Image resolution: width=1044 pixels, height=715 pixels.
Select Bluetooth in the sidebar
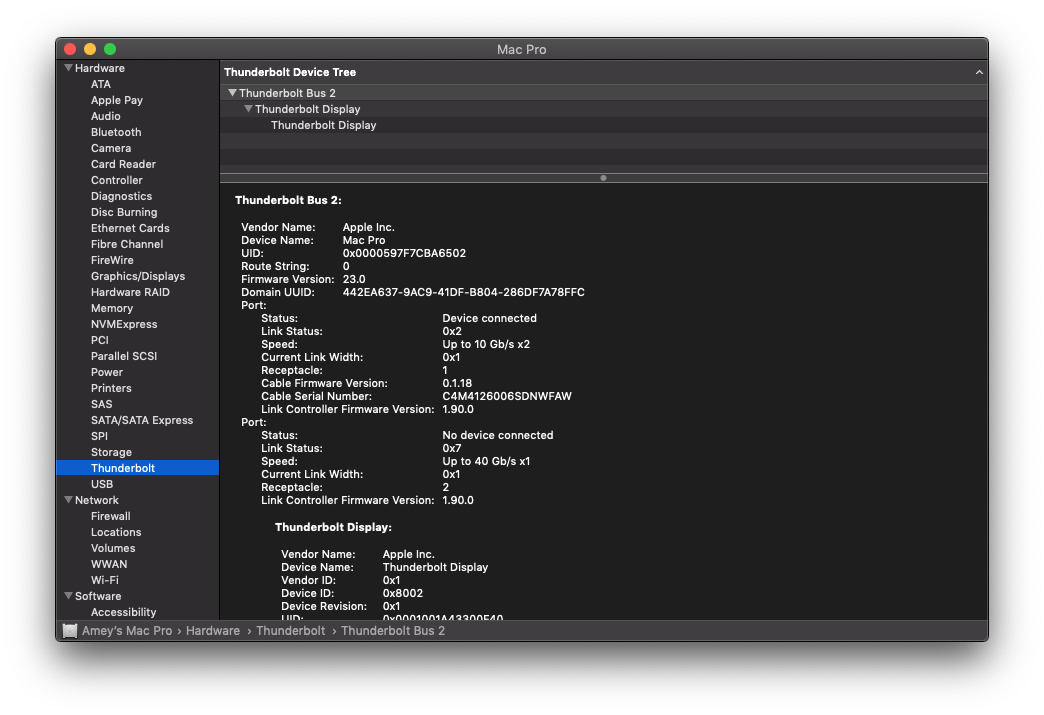point(117,132)
